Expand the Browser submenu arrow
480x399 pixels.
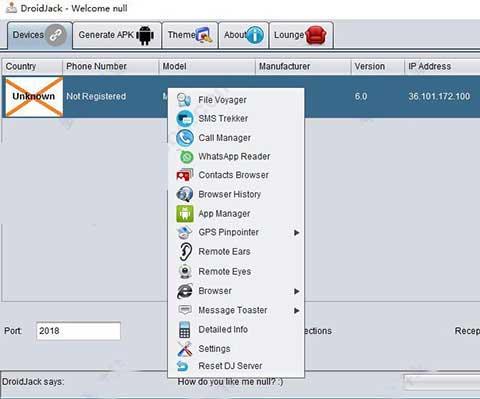(296, 291)
